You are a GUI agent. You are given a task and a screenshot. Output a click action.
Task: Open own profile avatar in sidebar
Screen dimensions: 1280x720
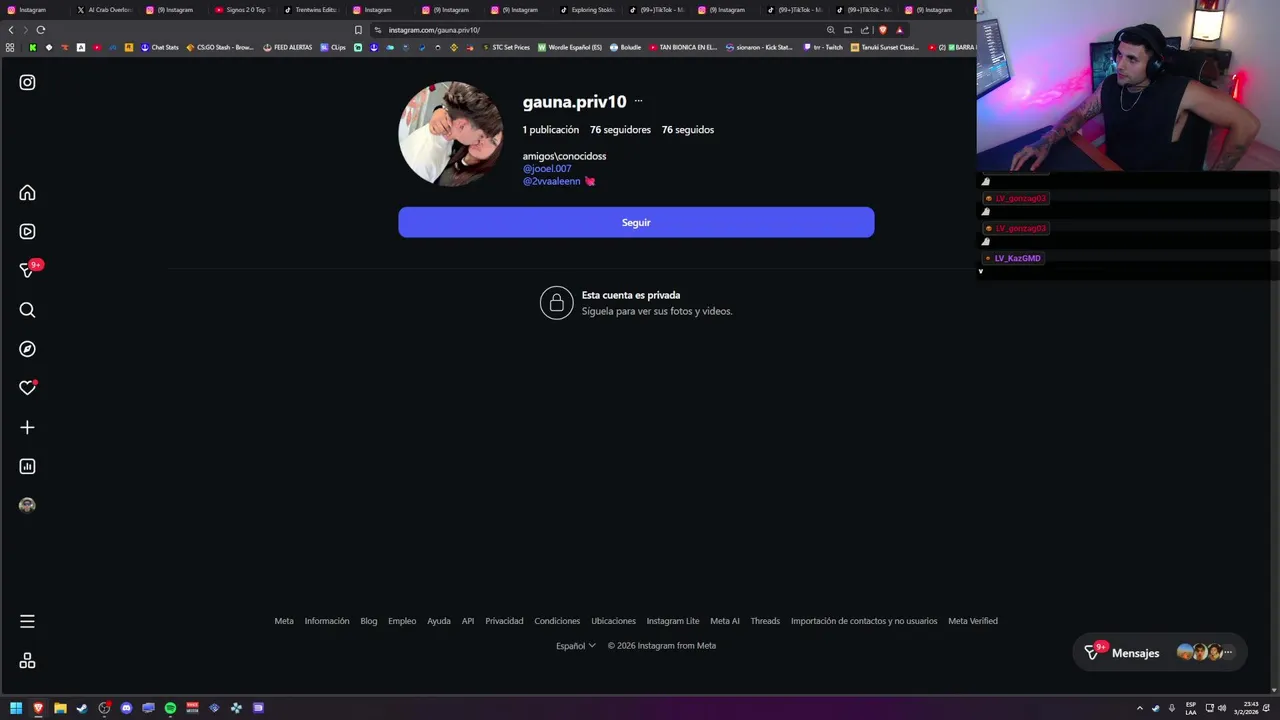click(x=27, y=506)
